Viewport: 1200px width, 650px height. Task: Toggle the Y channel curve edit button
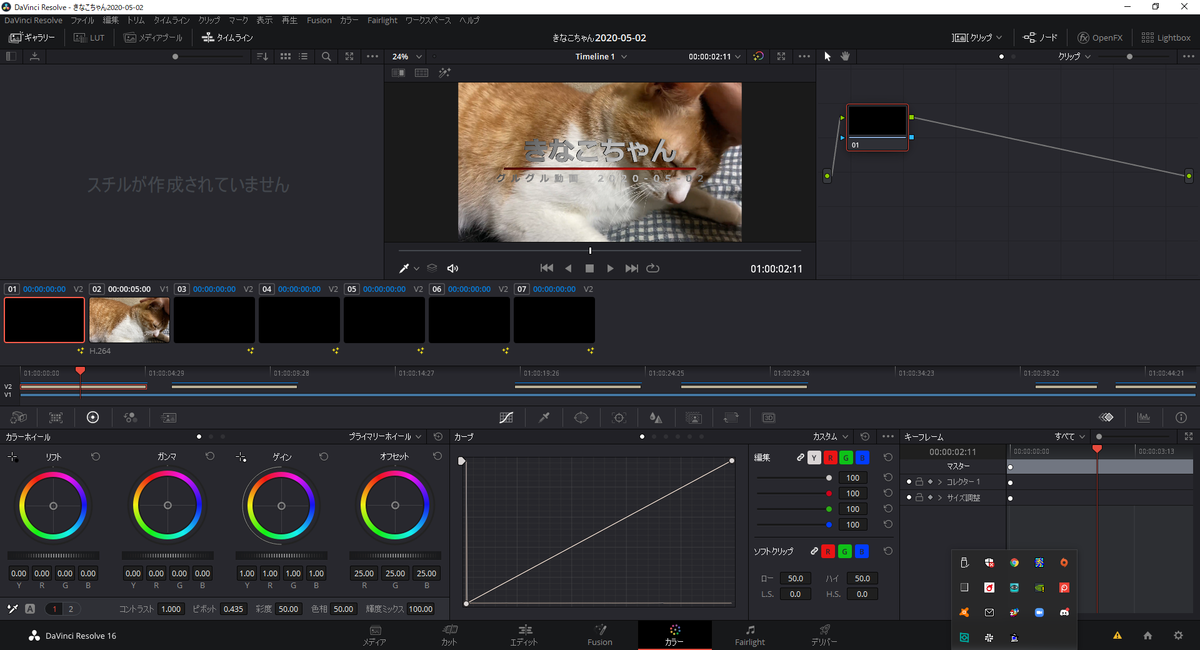pos(813,457)
